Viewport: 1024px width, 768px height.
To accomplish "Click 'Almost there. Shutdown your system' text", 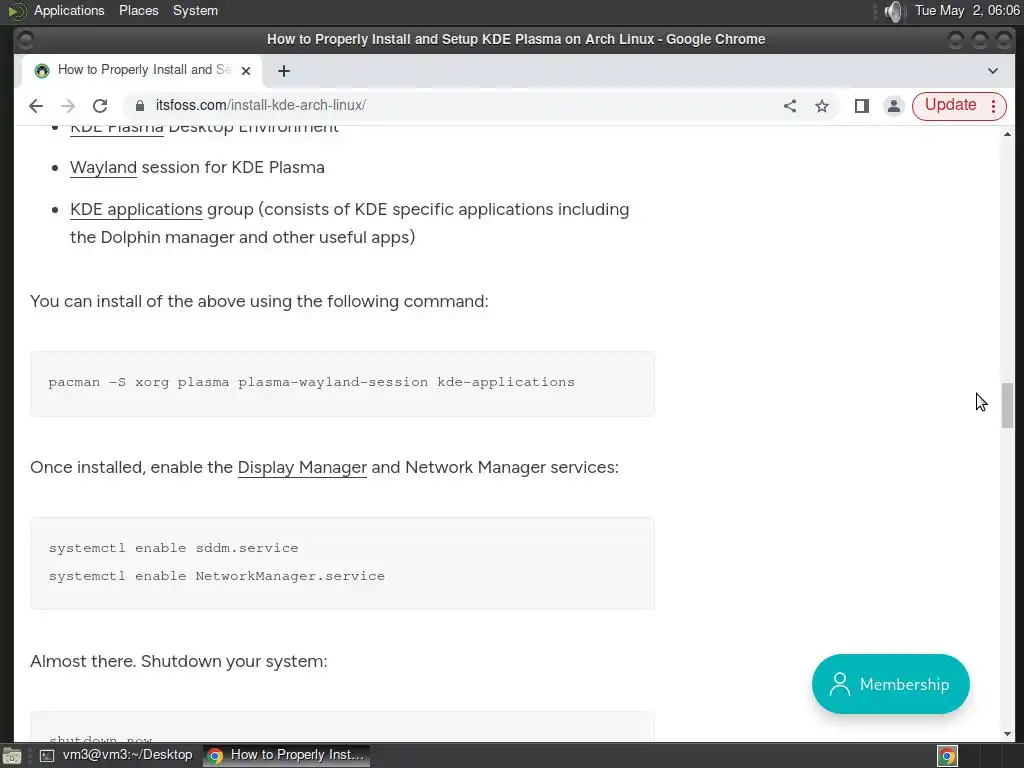I will (178, 662).
